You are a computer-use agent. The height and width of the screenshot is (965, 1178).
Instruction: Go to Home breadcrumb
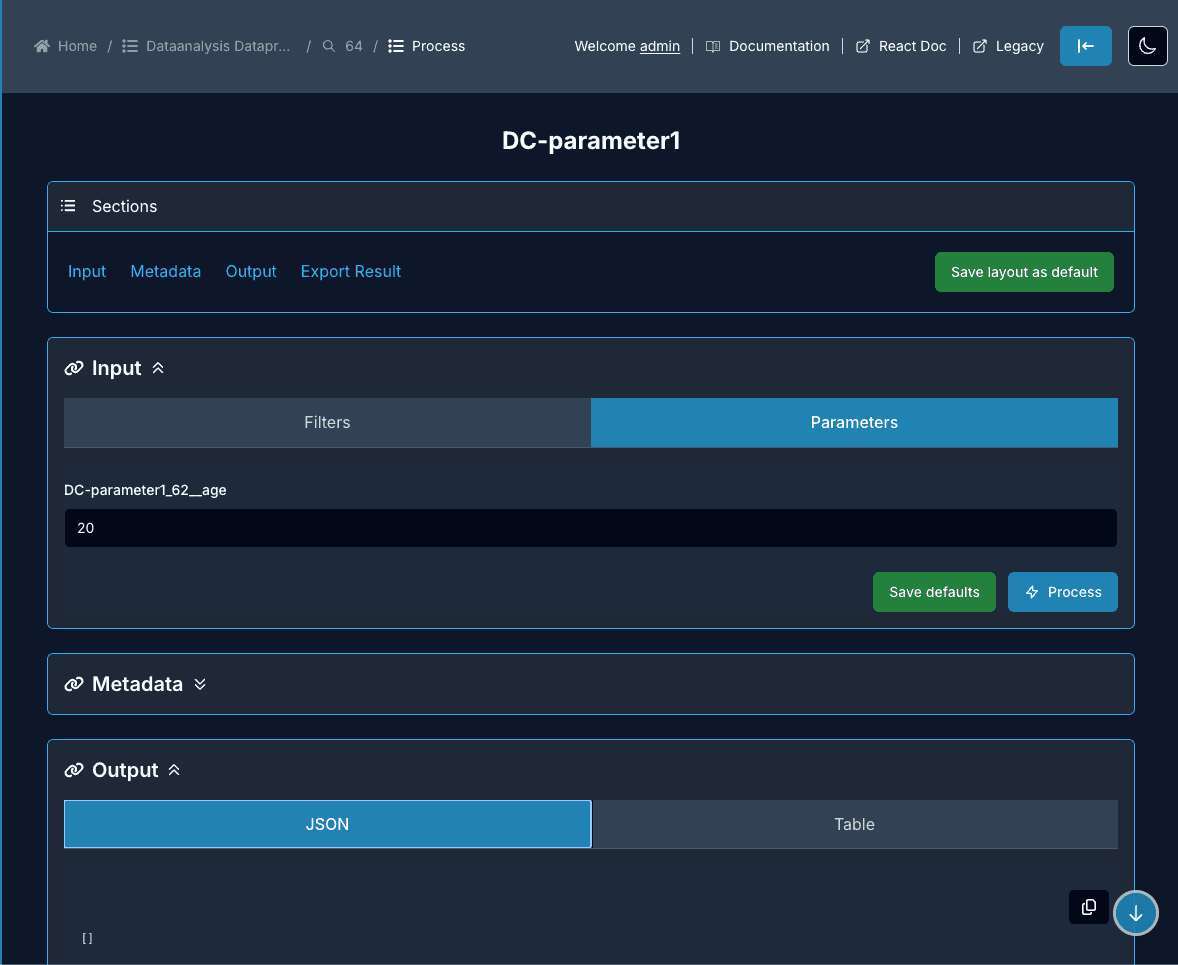[x=77, y=46]
